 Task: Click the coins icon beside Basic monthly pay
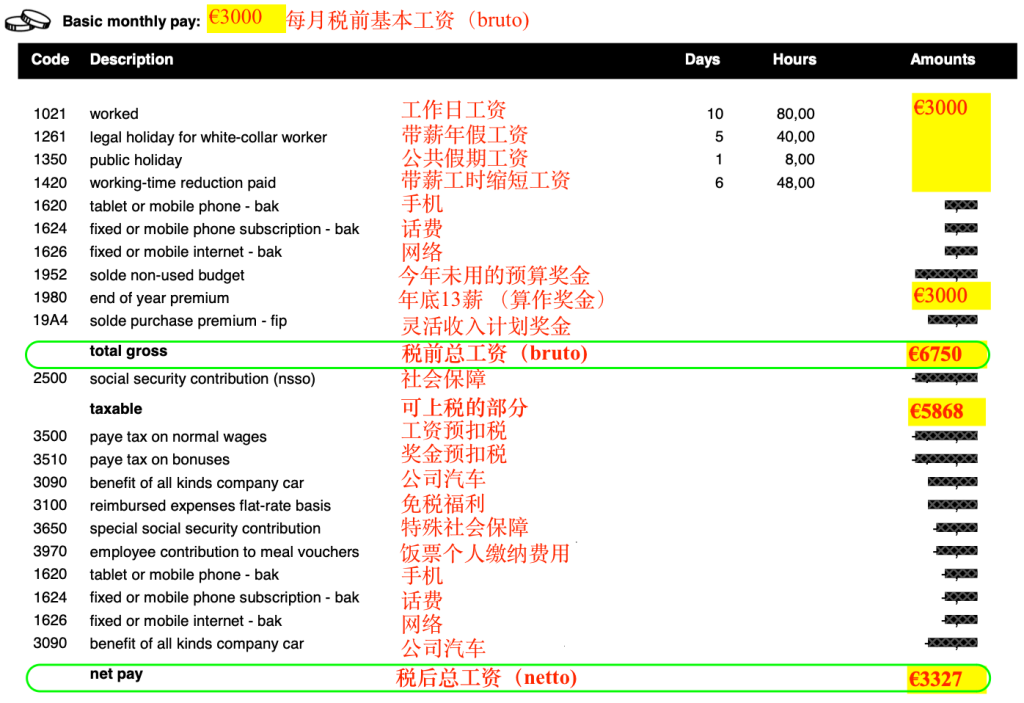click(x=28, y=20)
